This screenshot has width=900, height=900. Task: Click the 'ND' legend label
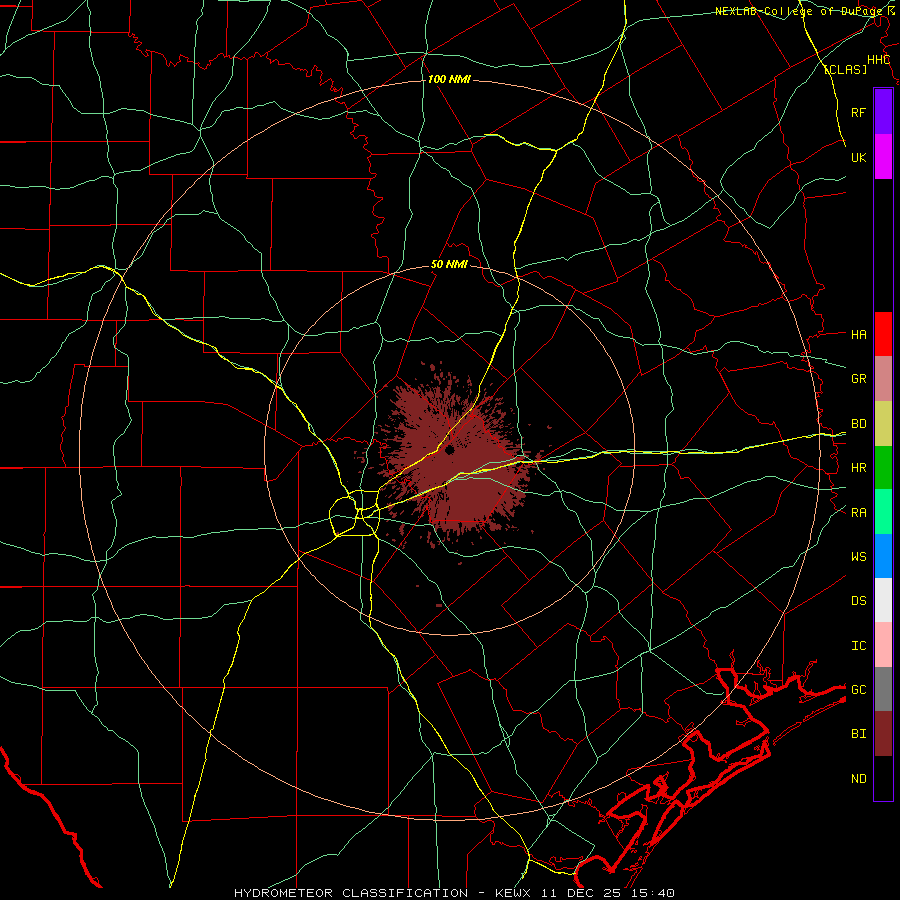[x=858, y=779]
